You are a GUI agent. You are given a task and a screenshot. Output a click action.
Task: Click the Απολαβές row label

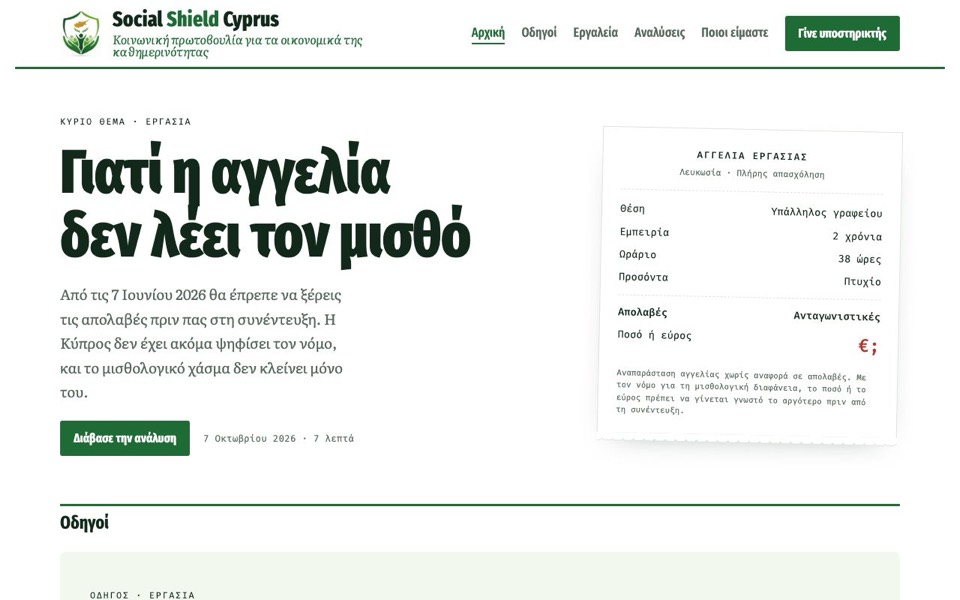click(642, 312)
